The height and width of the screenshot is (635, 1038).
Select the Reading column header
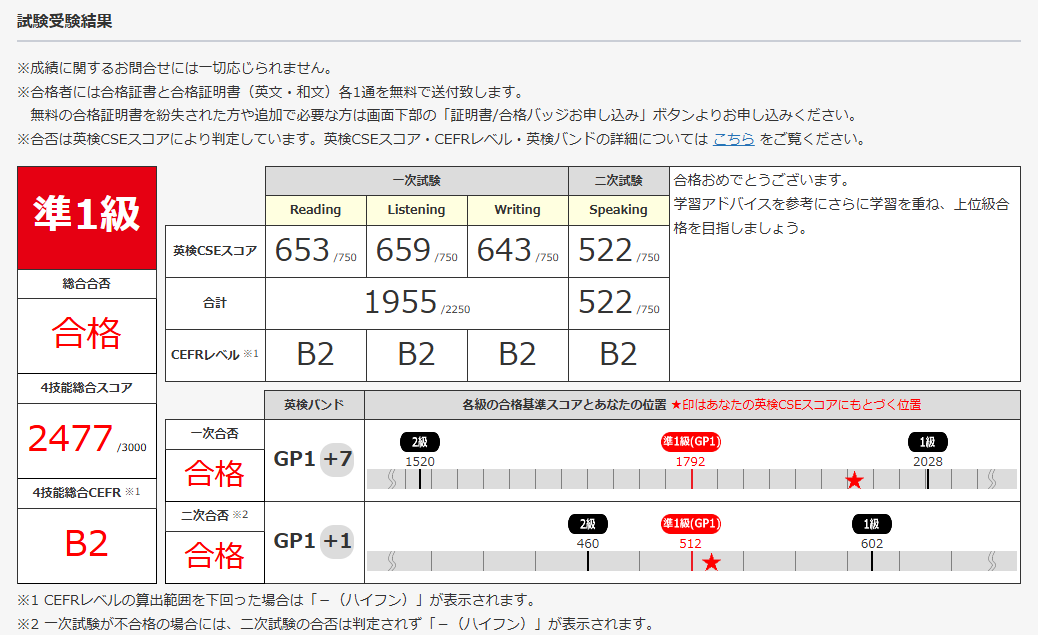(x=315, y=210)
